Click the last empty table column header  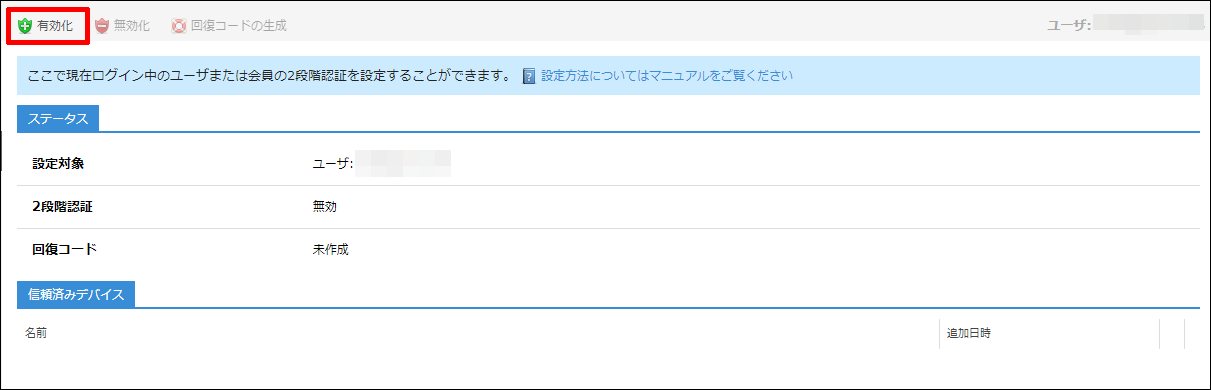pyautogui.click(x=1192, y=333)
